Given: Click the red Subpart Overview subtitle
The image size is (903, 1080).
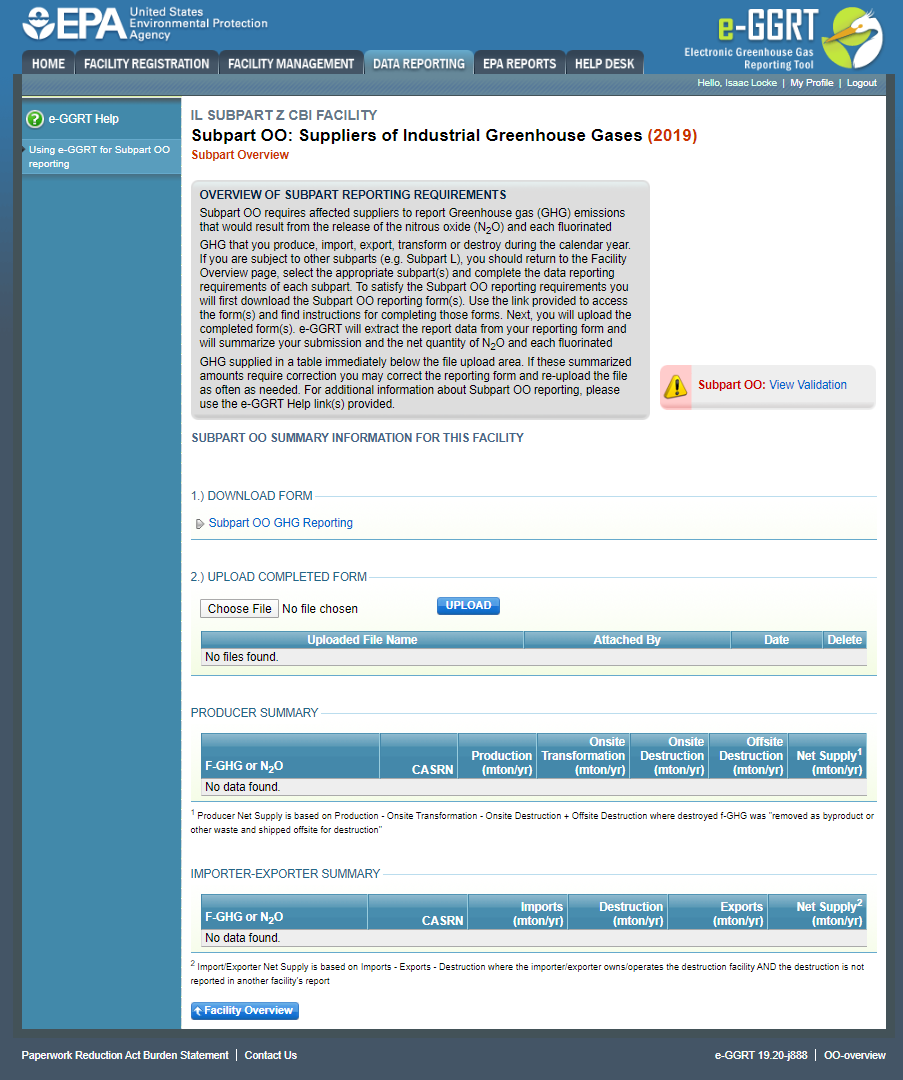Looking at the screenshot, I should coord(240,155).
